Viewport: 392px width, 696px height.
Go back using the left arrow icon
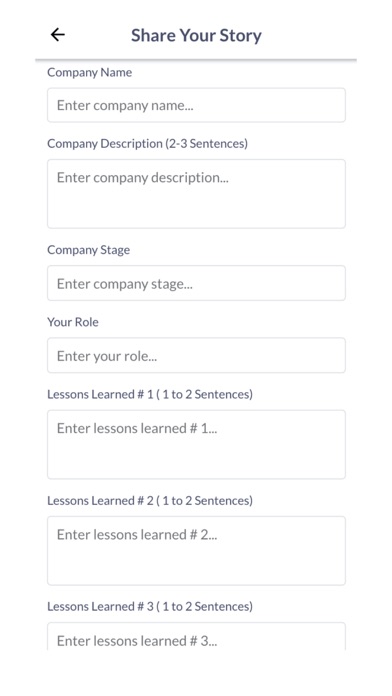coord(58,35)
